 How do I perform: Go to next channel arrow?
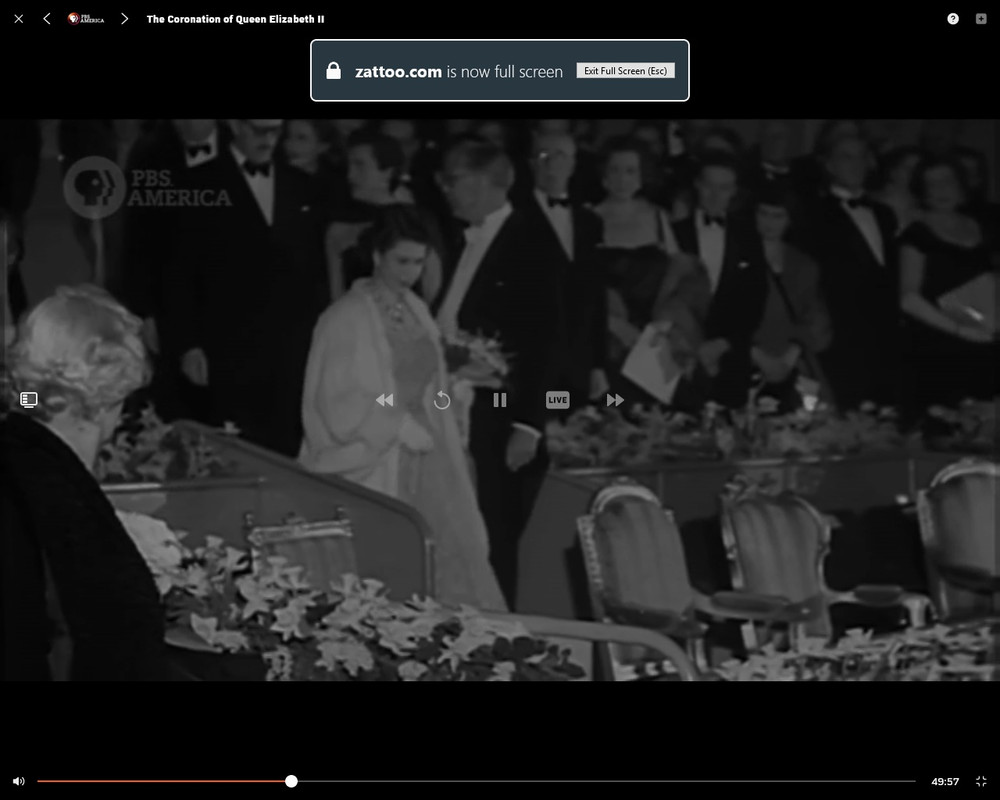(x=124, y=19)
